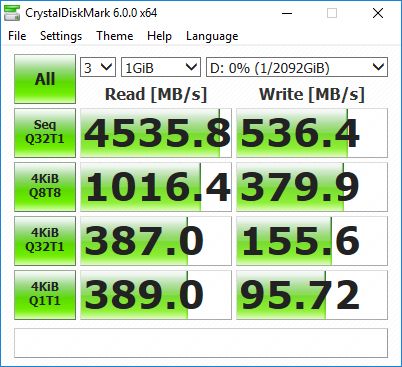Image resolution: width=402 pixels, height=367 pixels.
Task: Start the Seq Q32T1 benchmark
Action: coord(45,133)
